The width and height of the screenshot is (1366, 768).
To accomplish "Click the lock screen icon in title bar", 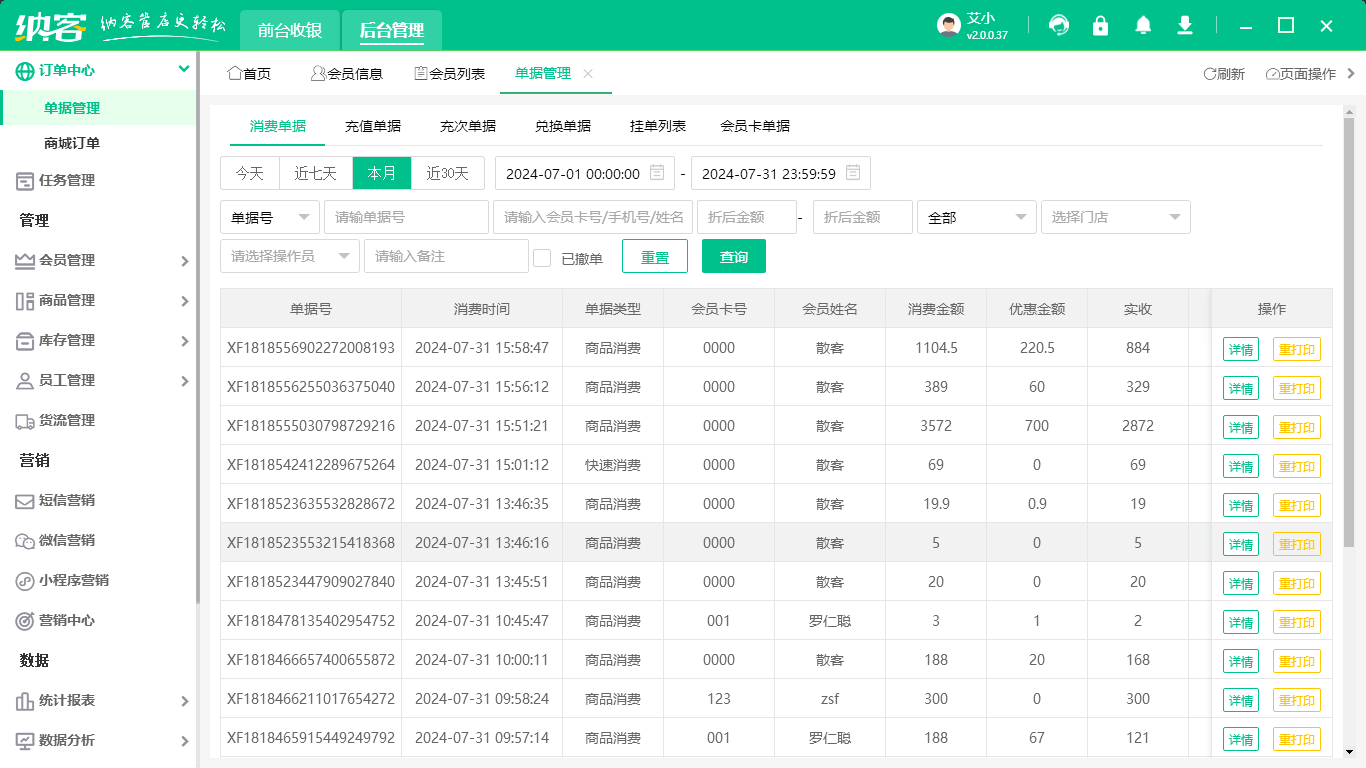I will pos(1100,25).
